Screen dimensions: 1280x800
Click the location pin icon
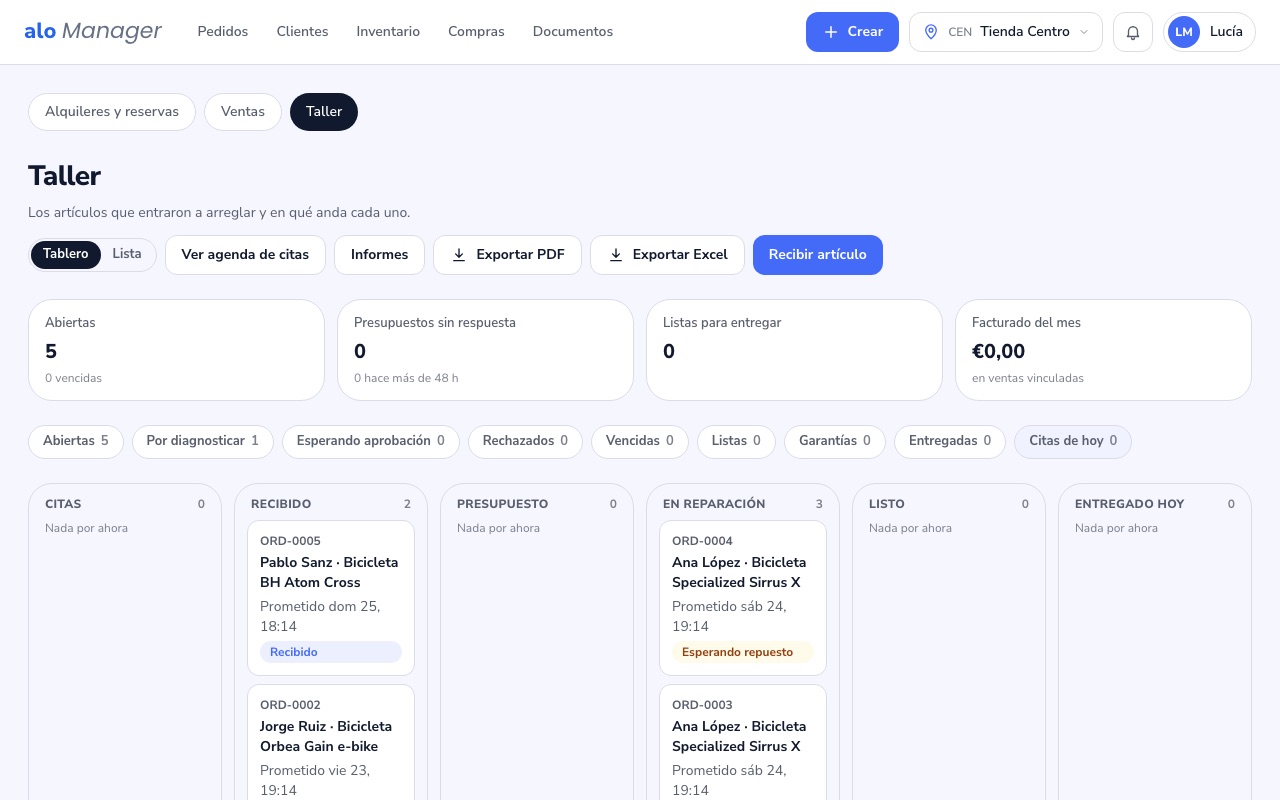coord(931,32)
